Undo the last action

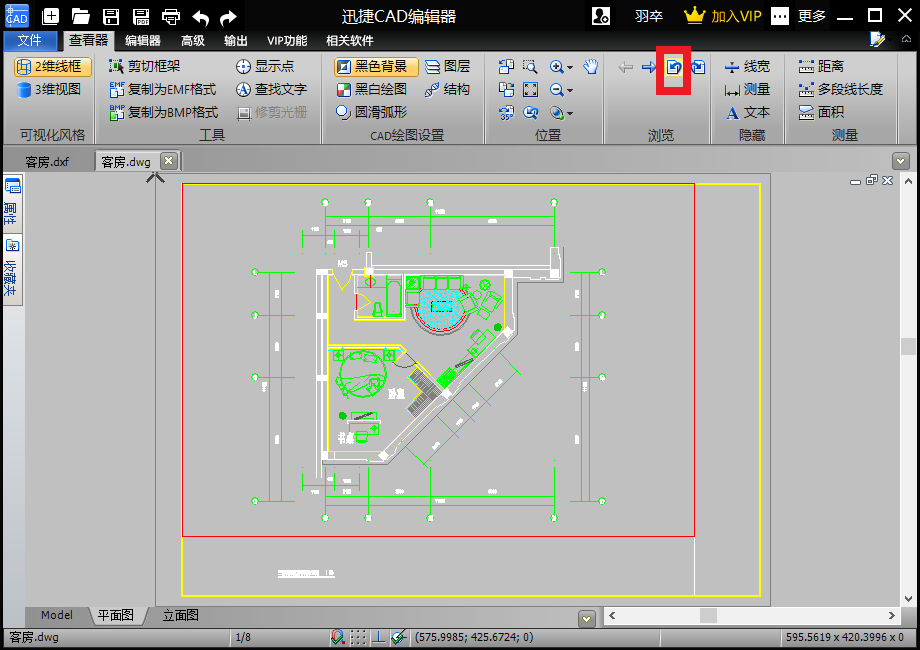coord(201,18)
